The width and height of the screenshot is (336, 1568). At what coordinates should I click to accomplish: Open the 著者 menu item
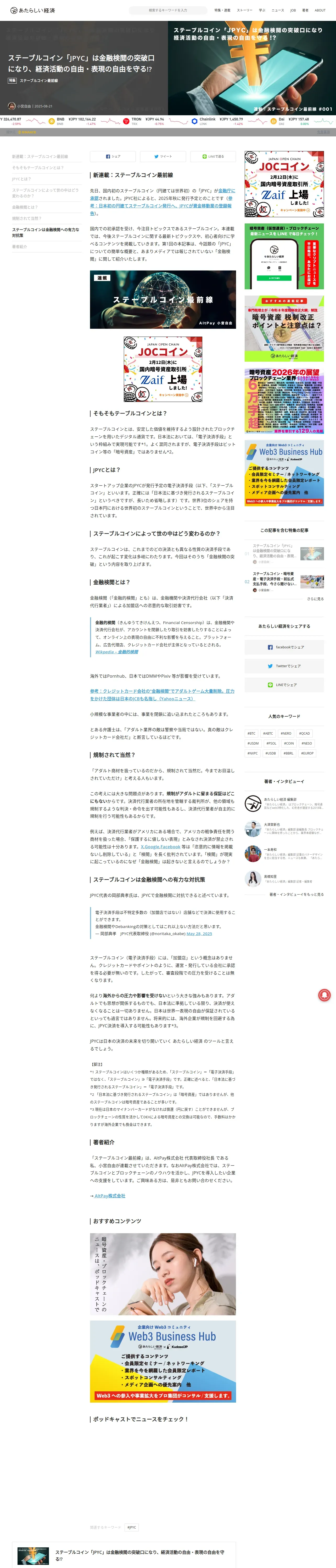[305, 10]
